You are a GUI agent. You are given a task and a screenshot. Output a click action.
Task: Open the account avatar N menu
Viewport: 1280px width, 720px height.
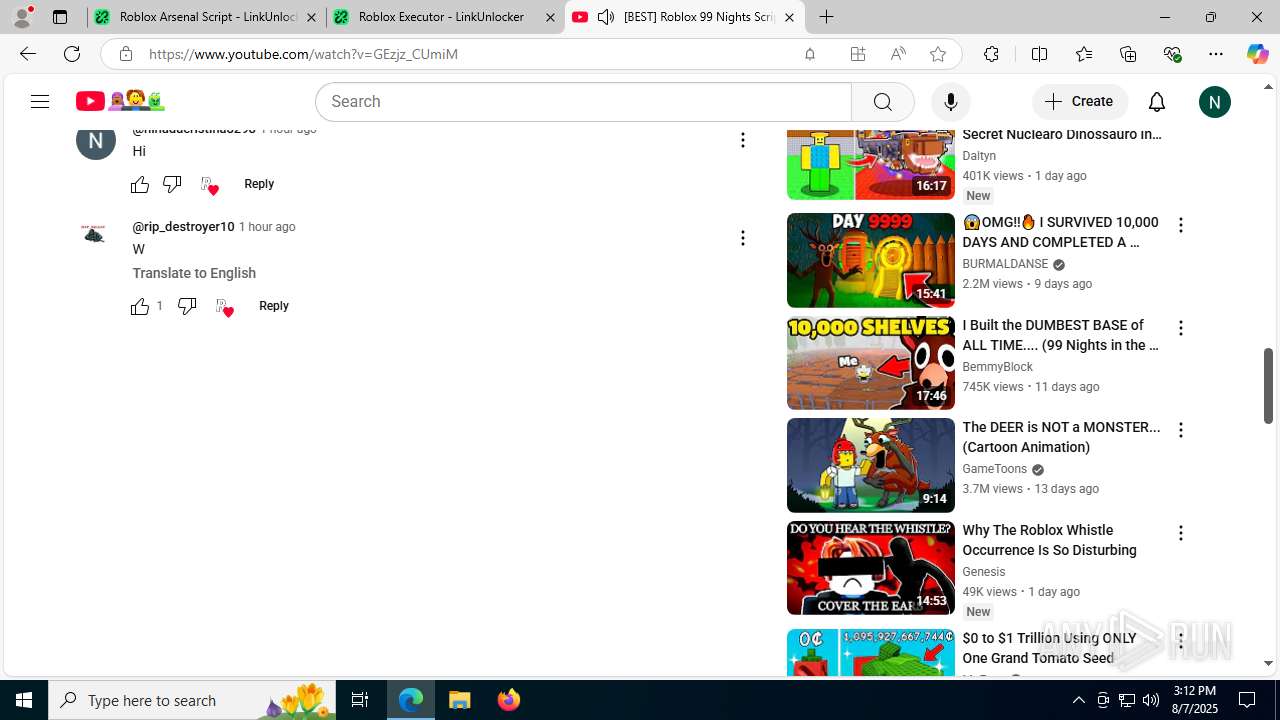1214,102
